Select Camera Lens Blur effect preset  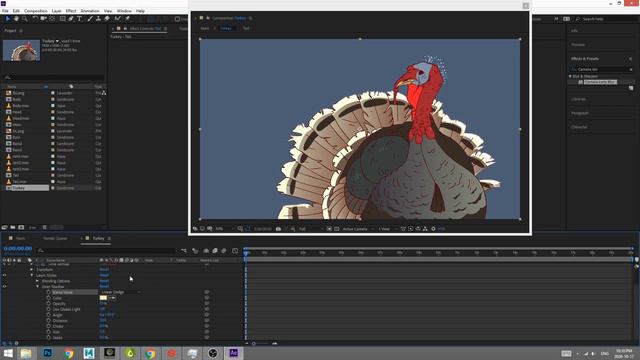click(x=600, y=82)
